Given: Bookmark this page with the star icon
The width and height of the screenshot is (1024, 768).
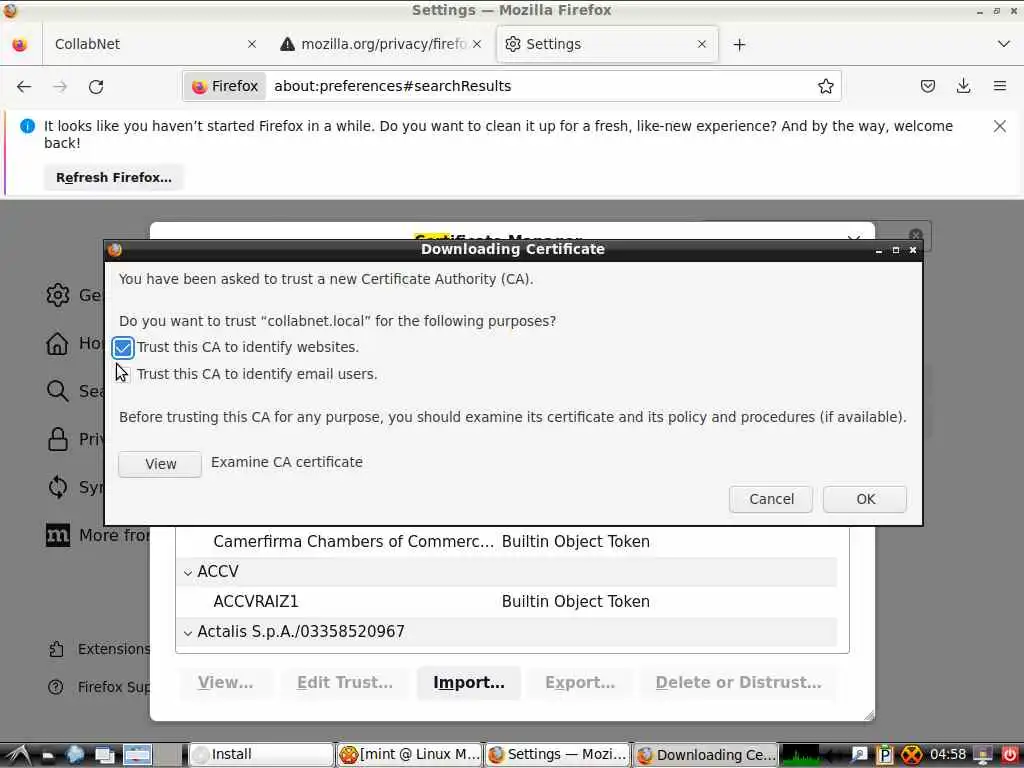Looking at the screenshot, I should click(825, 86).
